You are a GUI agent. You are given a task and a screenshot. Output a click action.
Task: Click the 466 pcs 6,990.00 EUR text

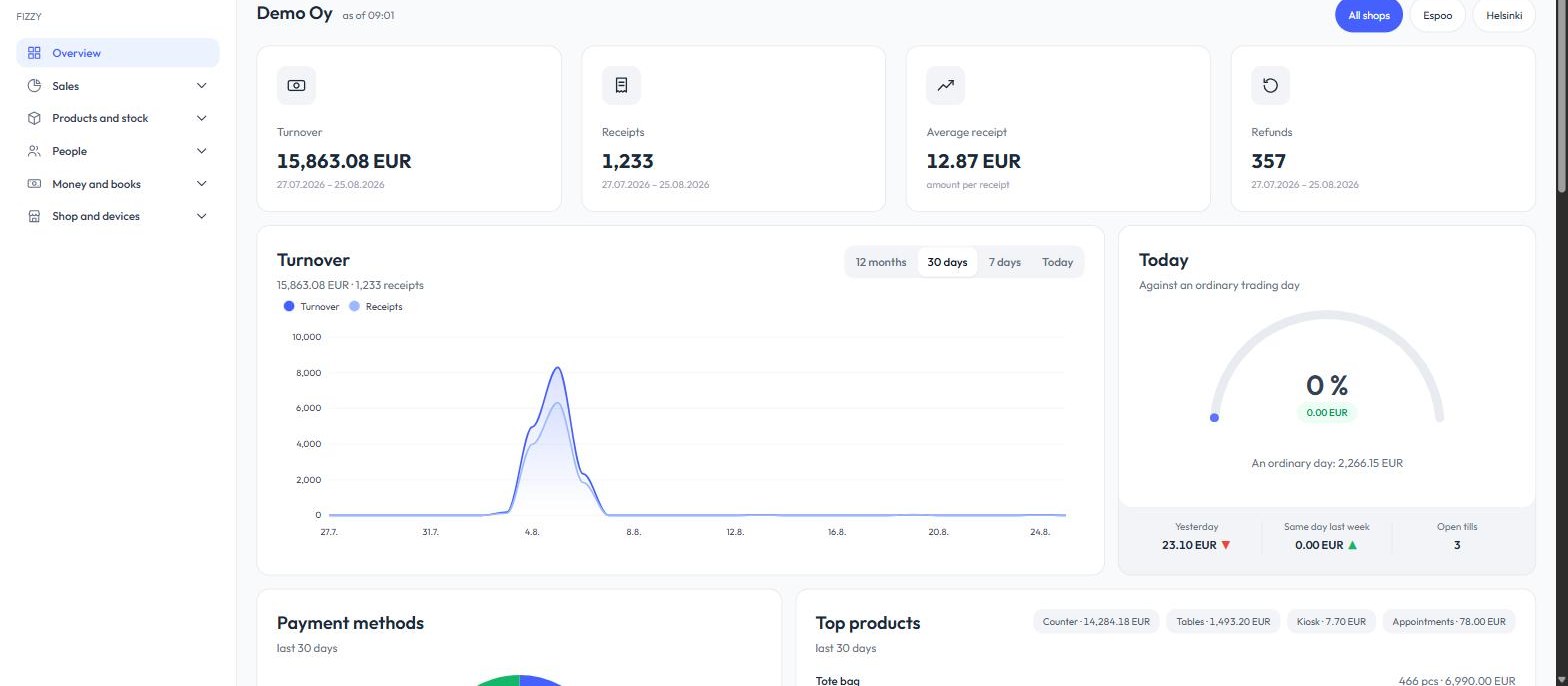[x=1457, y=680]
